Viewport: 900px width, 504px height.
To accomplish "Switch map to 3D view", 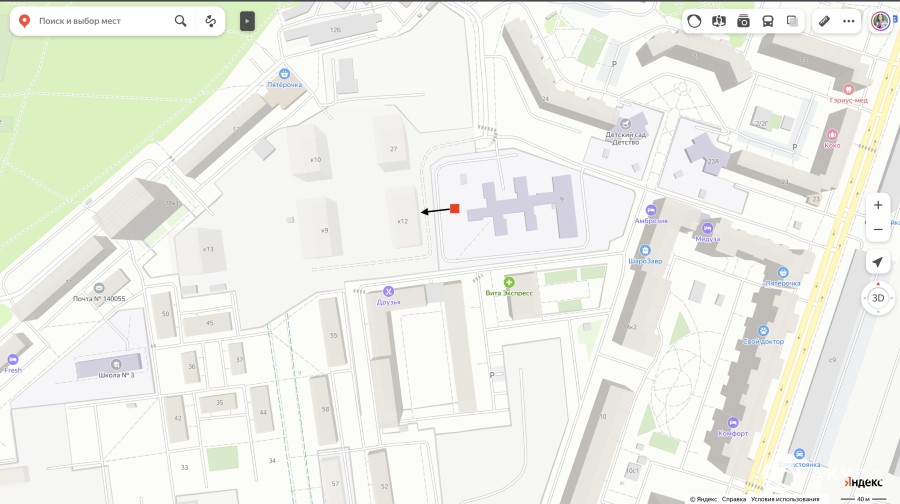I will click(x=878, y=298).
